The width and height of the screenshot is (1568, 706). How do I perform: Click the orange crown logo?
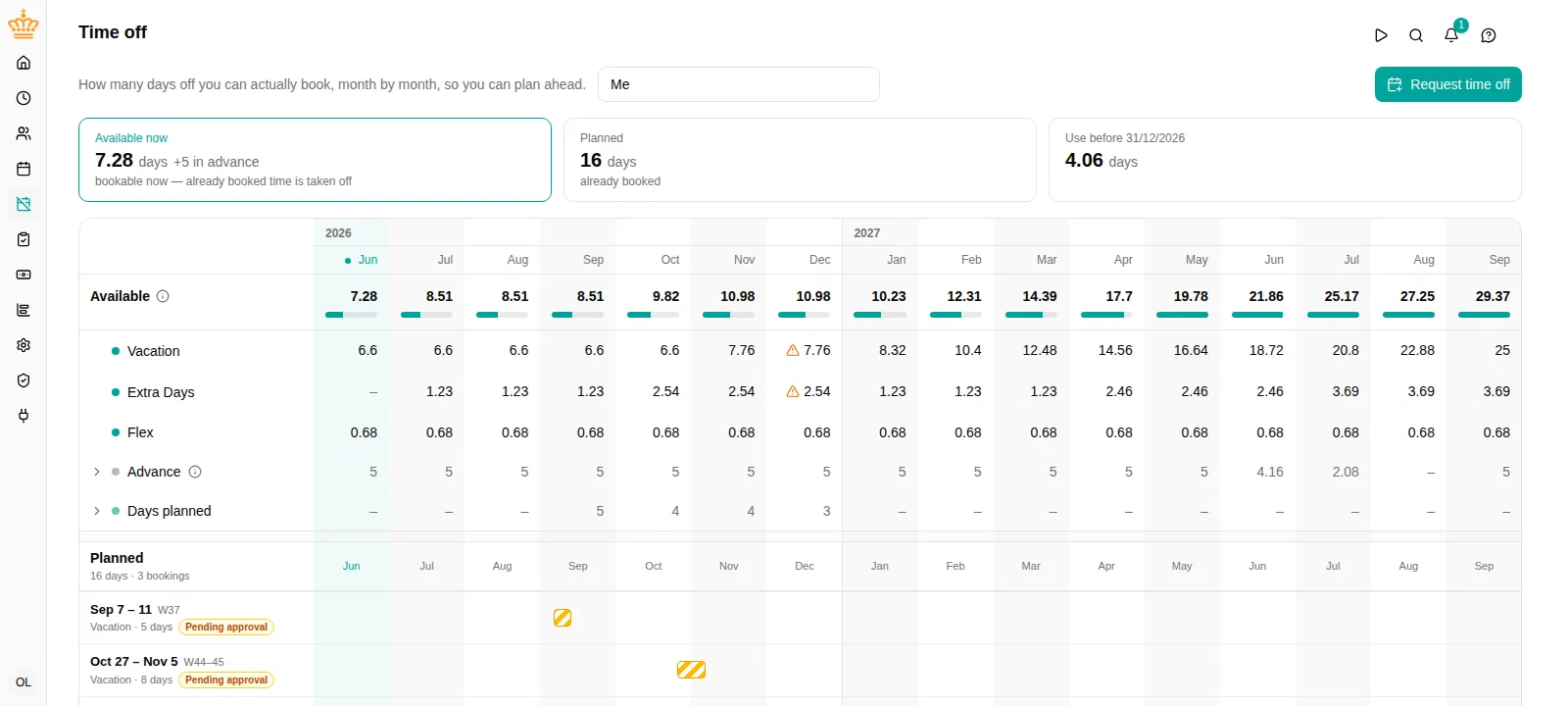24,25
